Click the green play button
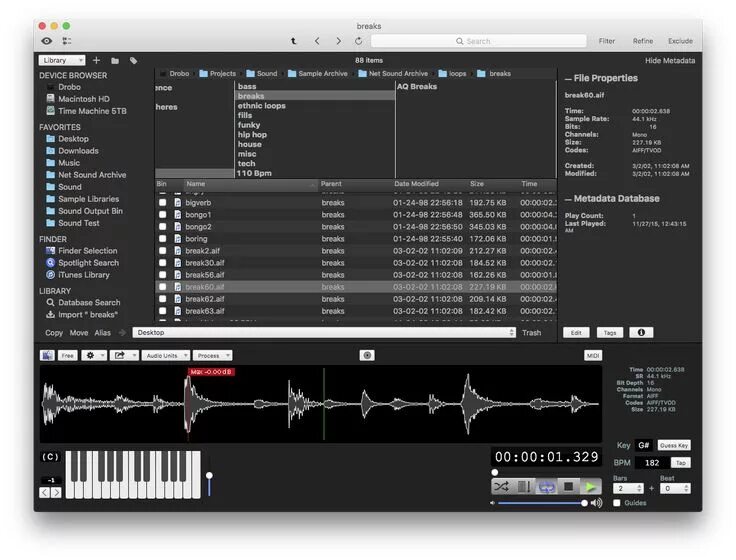736x560 pixels. coord(591,487)
